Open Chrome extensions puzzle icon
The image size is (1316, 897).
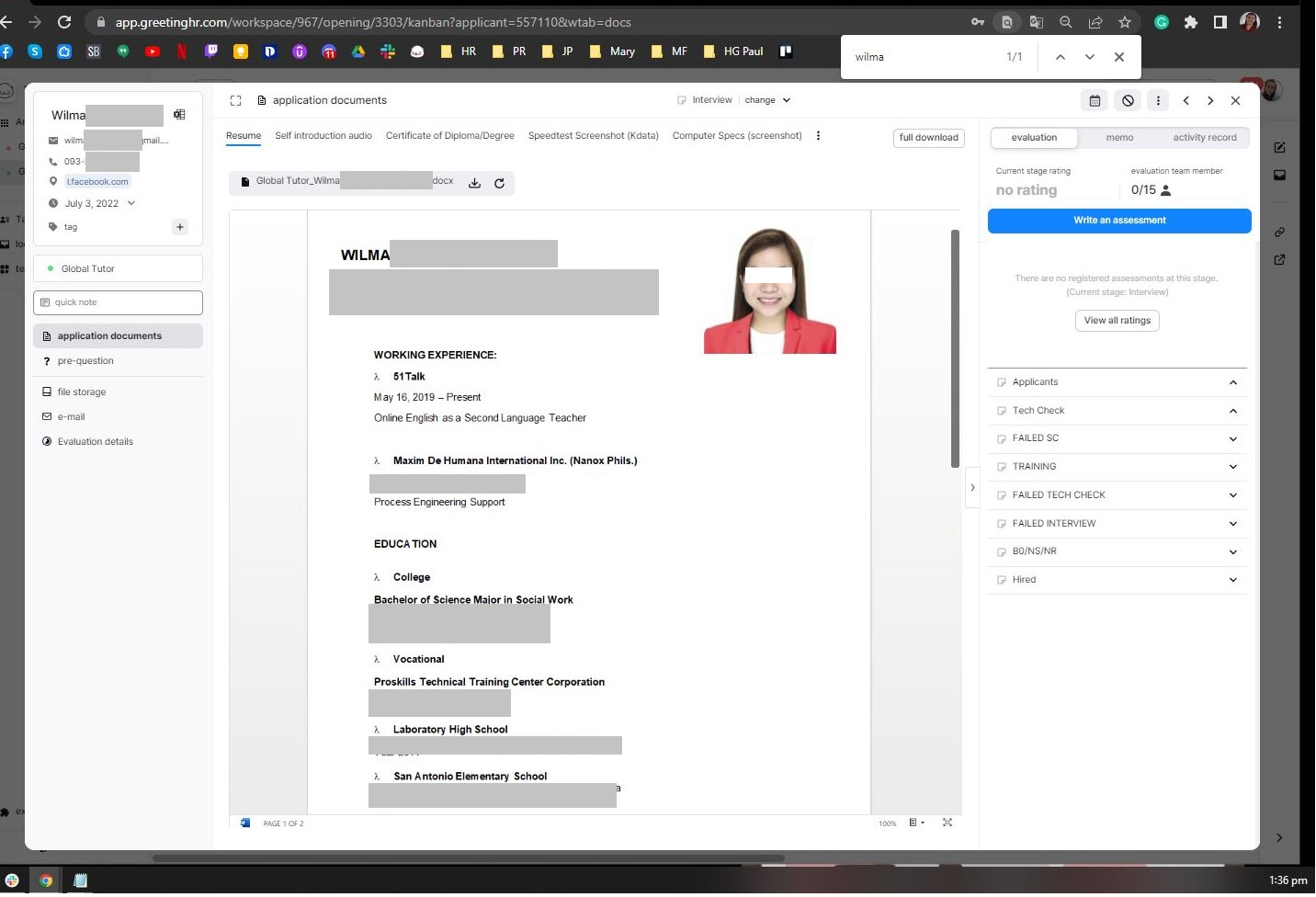click(x=1191, y=22)
